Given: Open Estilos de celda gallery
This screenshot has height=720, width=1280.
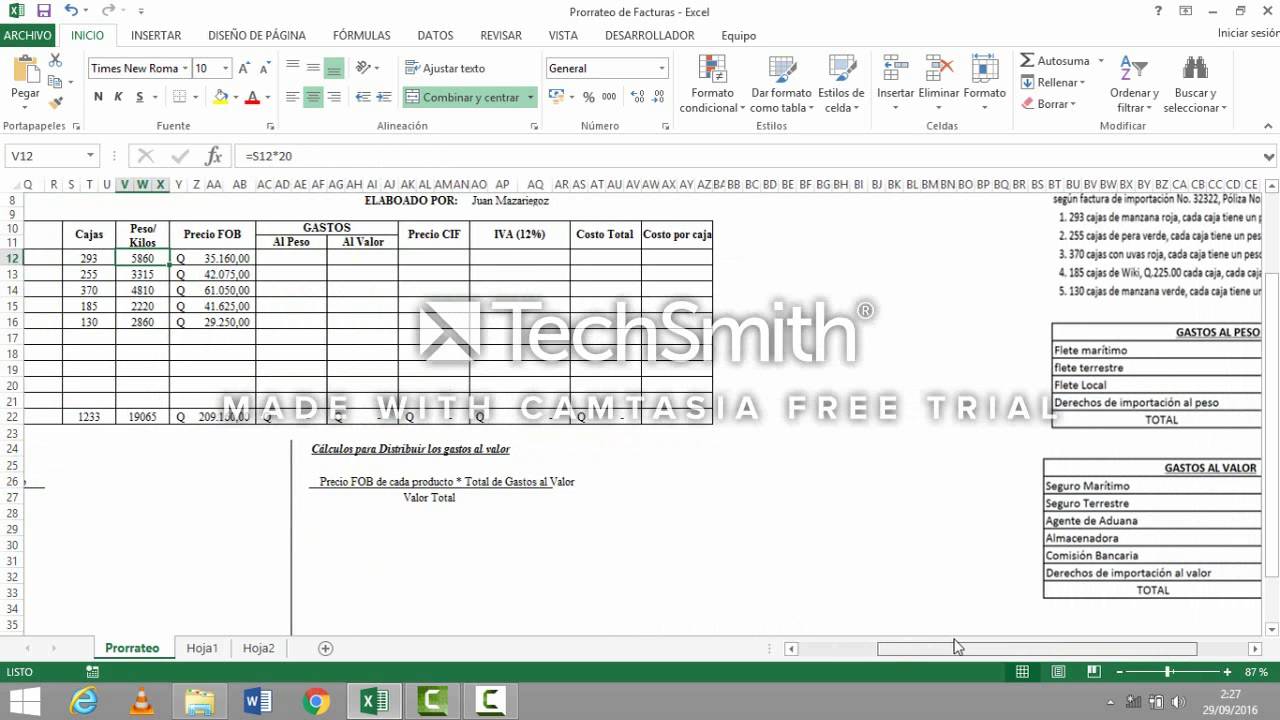Looking at the screenshot, I should click(x=841, y=85).
